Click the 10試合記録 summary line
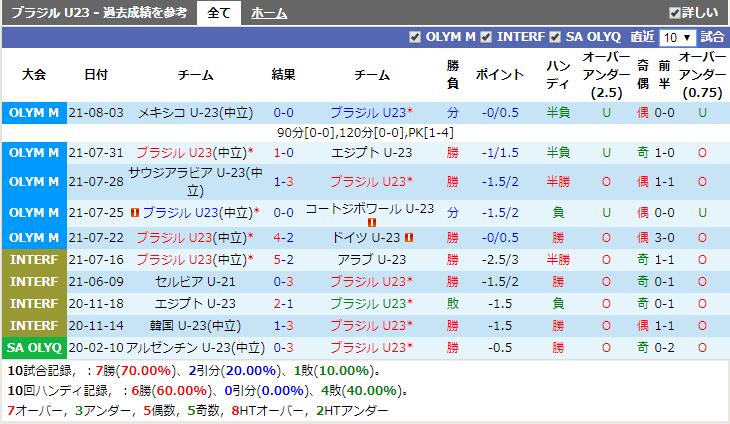Screen dimensions: 730x424 point(195,371)
